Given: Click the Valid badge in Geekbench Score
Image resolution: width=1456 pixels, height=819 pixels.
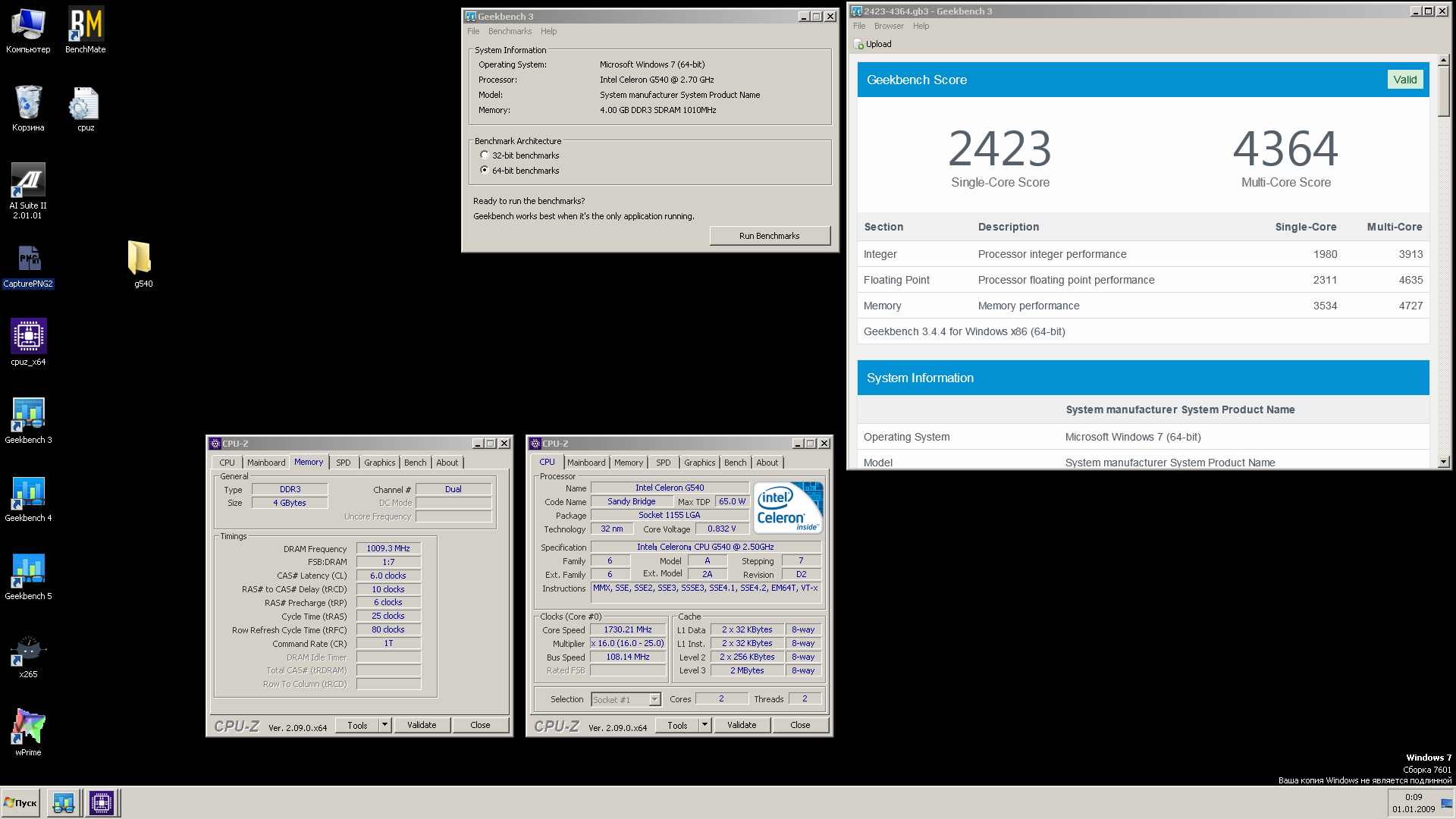Looking at the screenshot, I should click(x=1404, y=80).
